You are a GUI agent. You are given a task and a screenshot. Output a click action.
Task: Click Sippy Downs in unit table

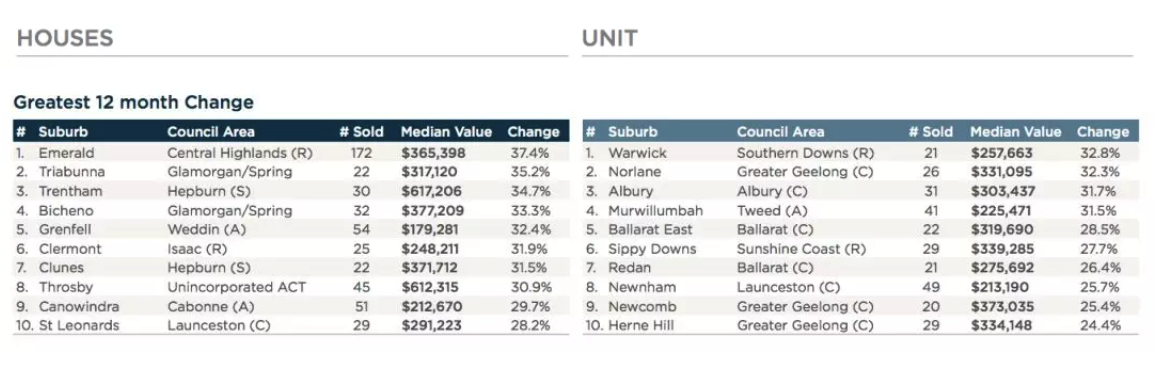652,249
